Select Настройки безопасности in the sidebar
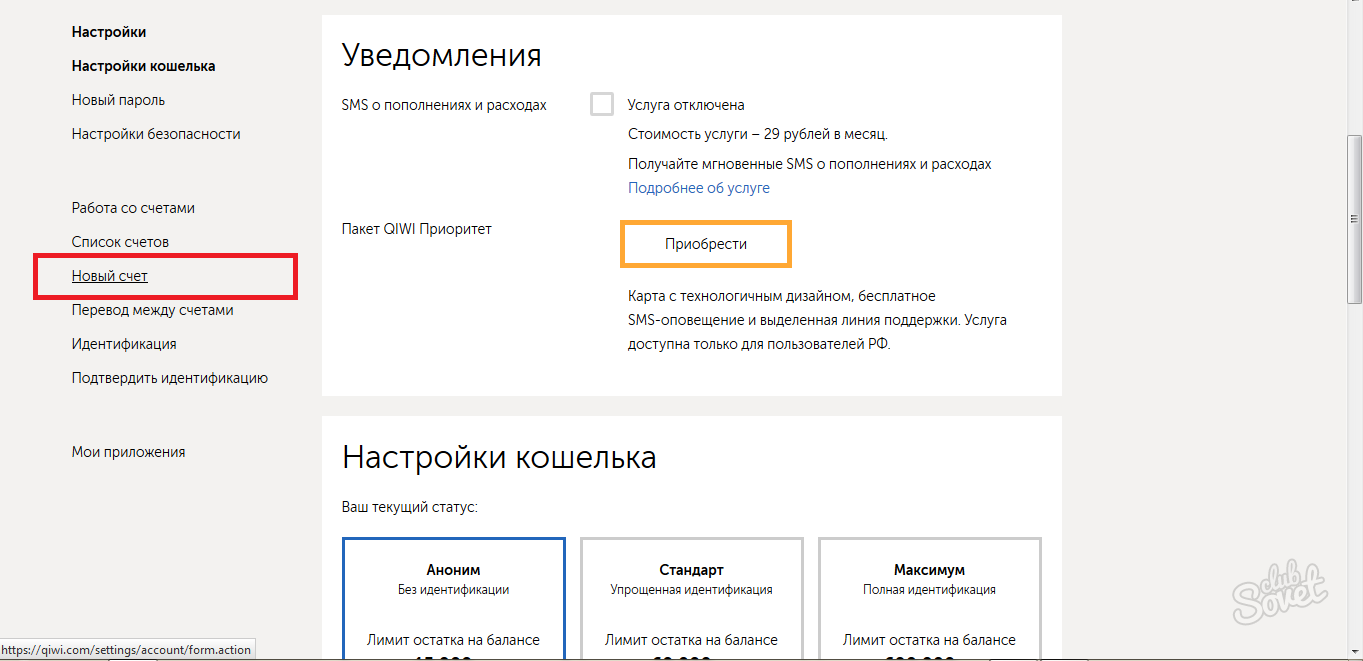 click(x=156, y=134)
